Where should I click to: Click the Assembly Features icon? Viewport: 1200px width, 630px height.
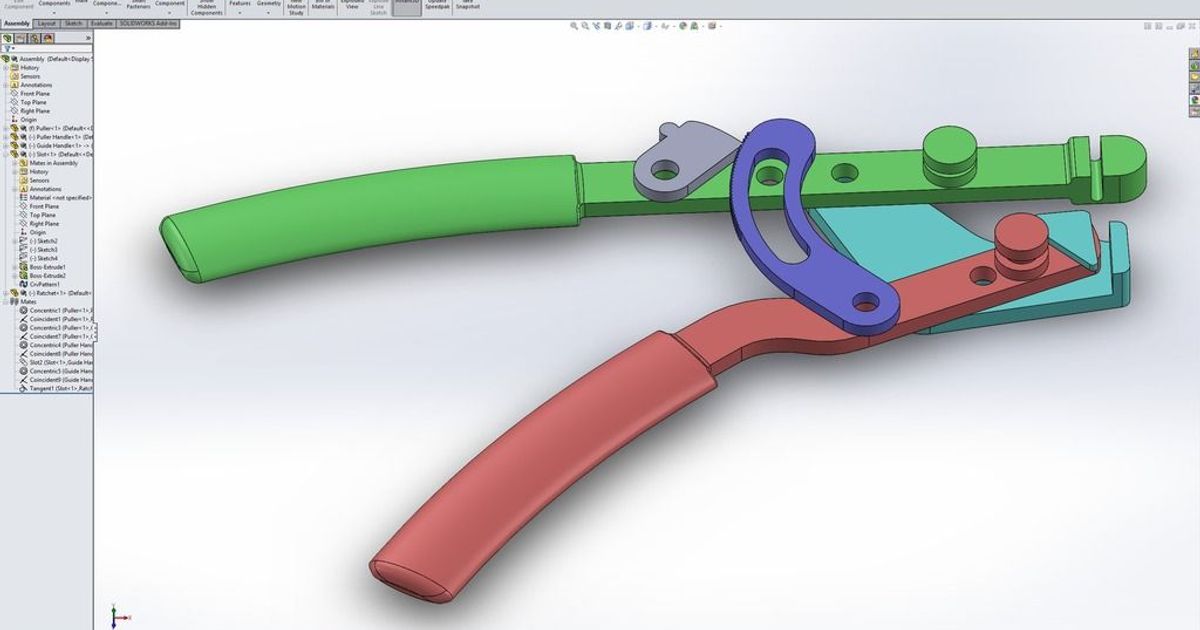click(240, 8)
